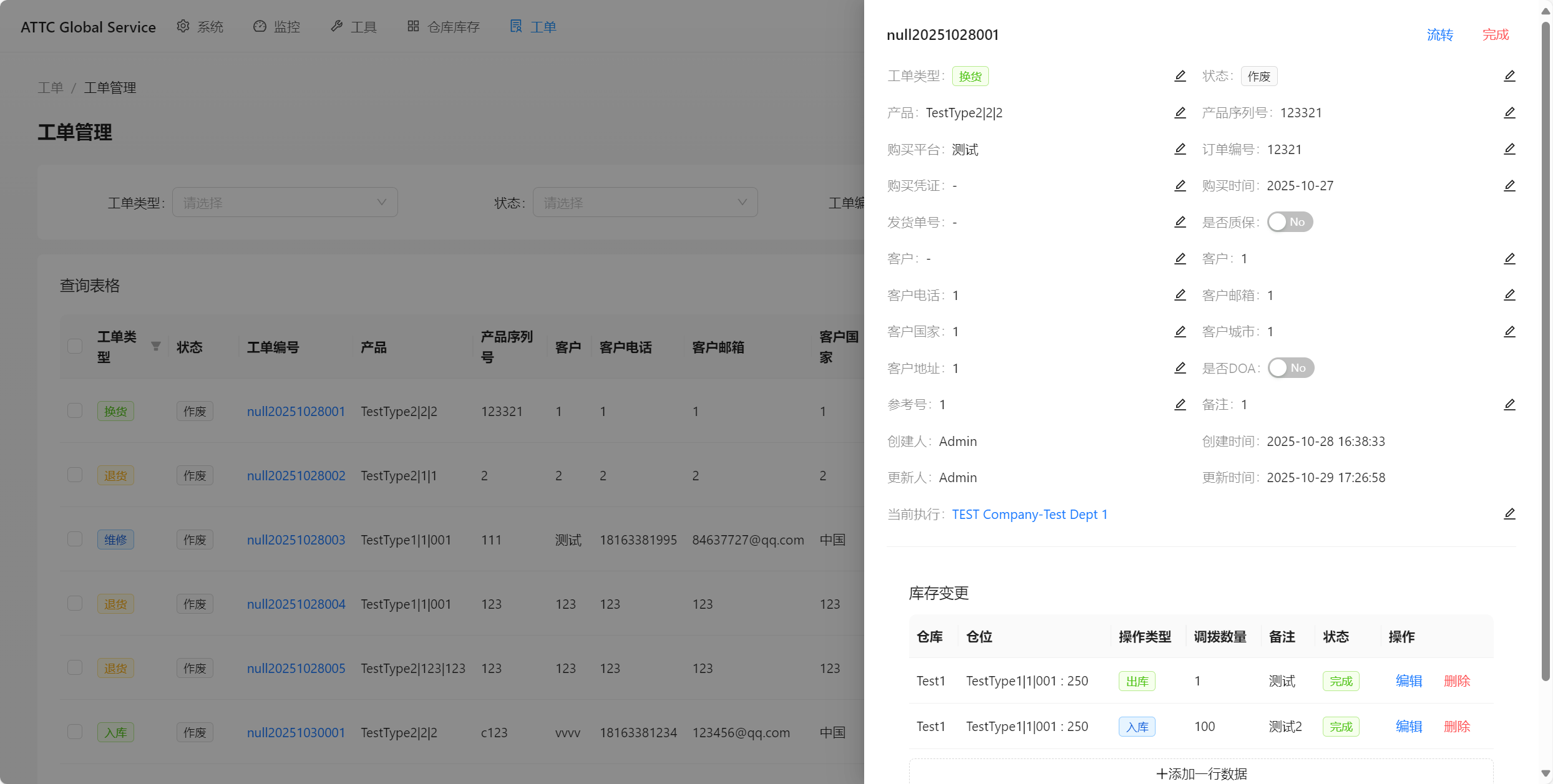
Task: Click filter icon in 工单类型 column header
Action: [156, 346]
